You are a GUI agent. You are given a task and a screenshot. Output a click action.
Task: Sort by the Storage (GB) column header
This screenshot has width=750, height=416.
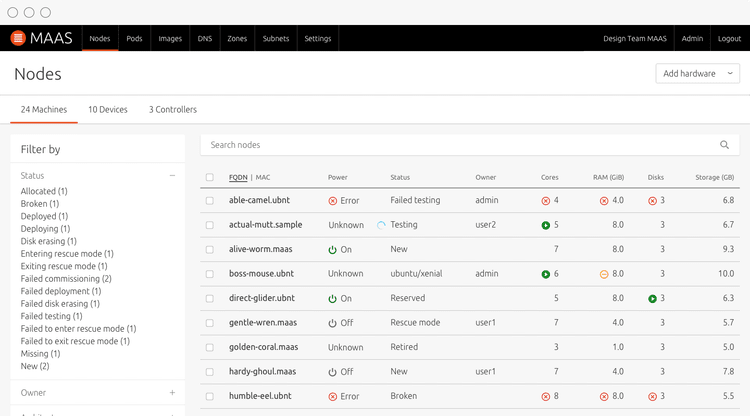point(715,177)
